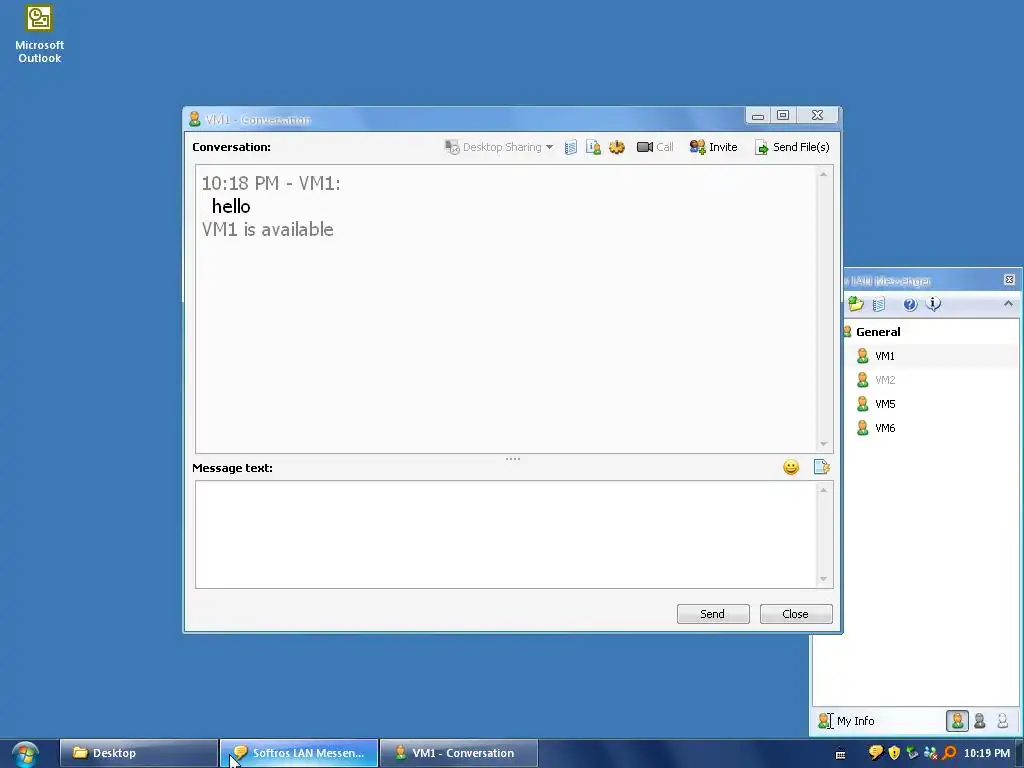The height and width of the screenshot is (768, 1024).
Task: Select user VM5 in the LAN Messenger list
Action: (885, 404)
